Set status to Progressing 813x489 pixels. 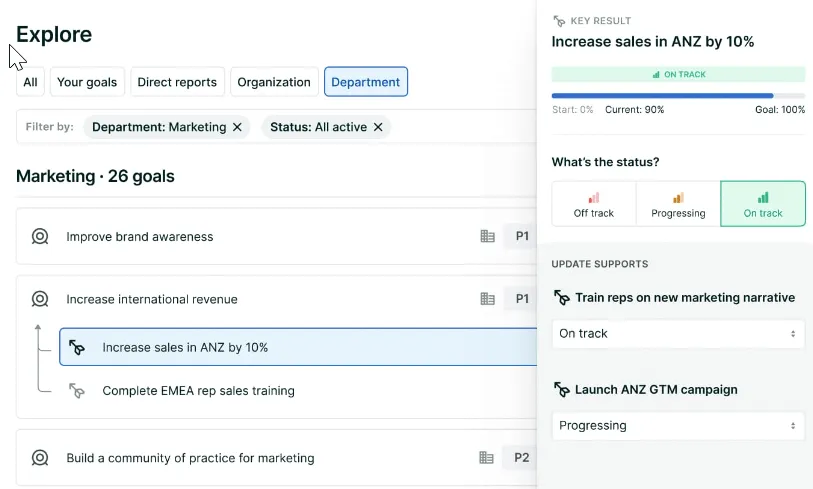[x=678, y=204]
